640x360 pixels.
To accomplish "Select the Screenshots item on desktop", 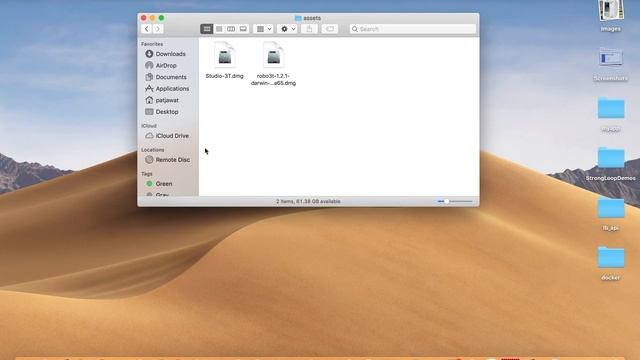I will (611, 64).
